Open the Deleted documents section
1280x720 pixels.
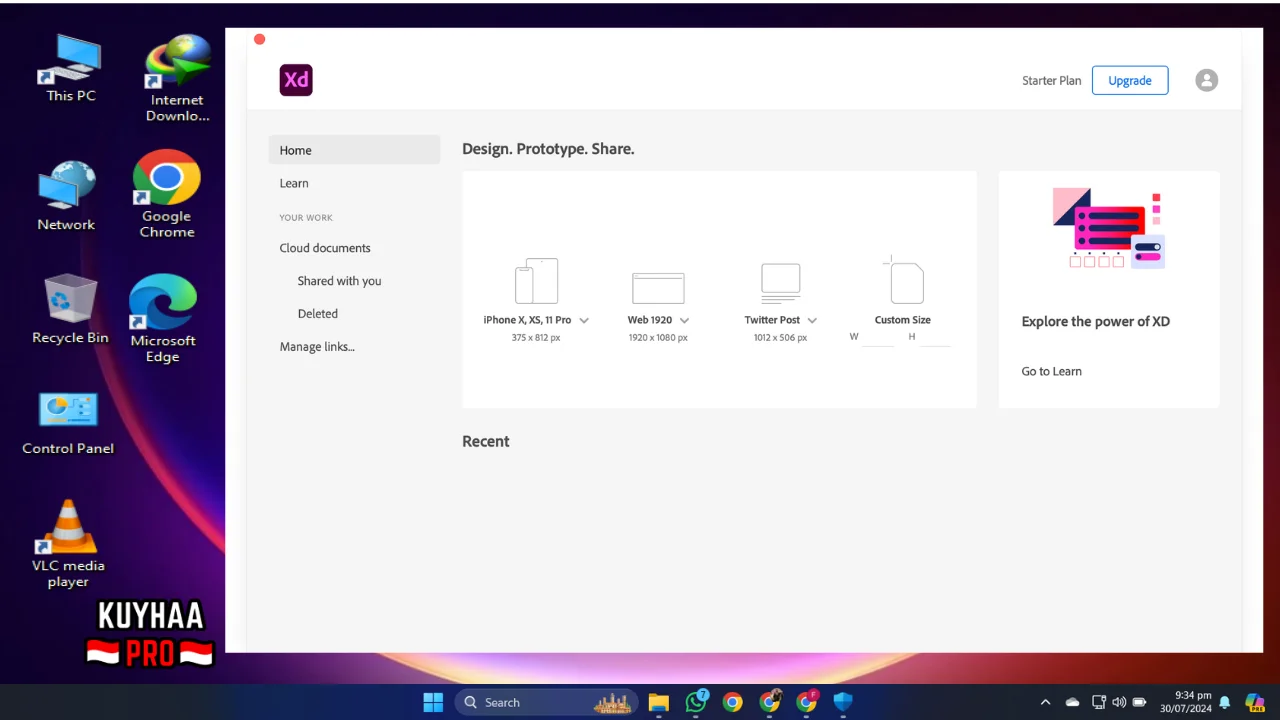(x=318, y=314)
